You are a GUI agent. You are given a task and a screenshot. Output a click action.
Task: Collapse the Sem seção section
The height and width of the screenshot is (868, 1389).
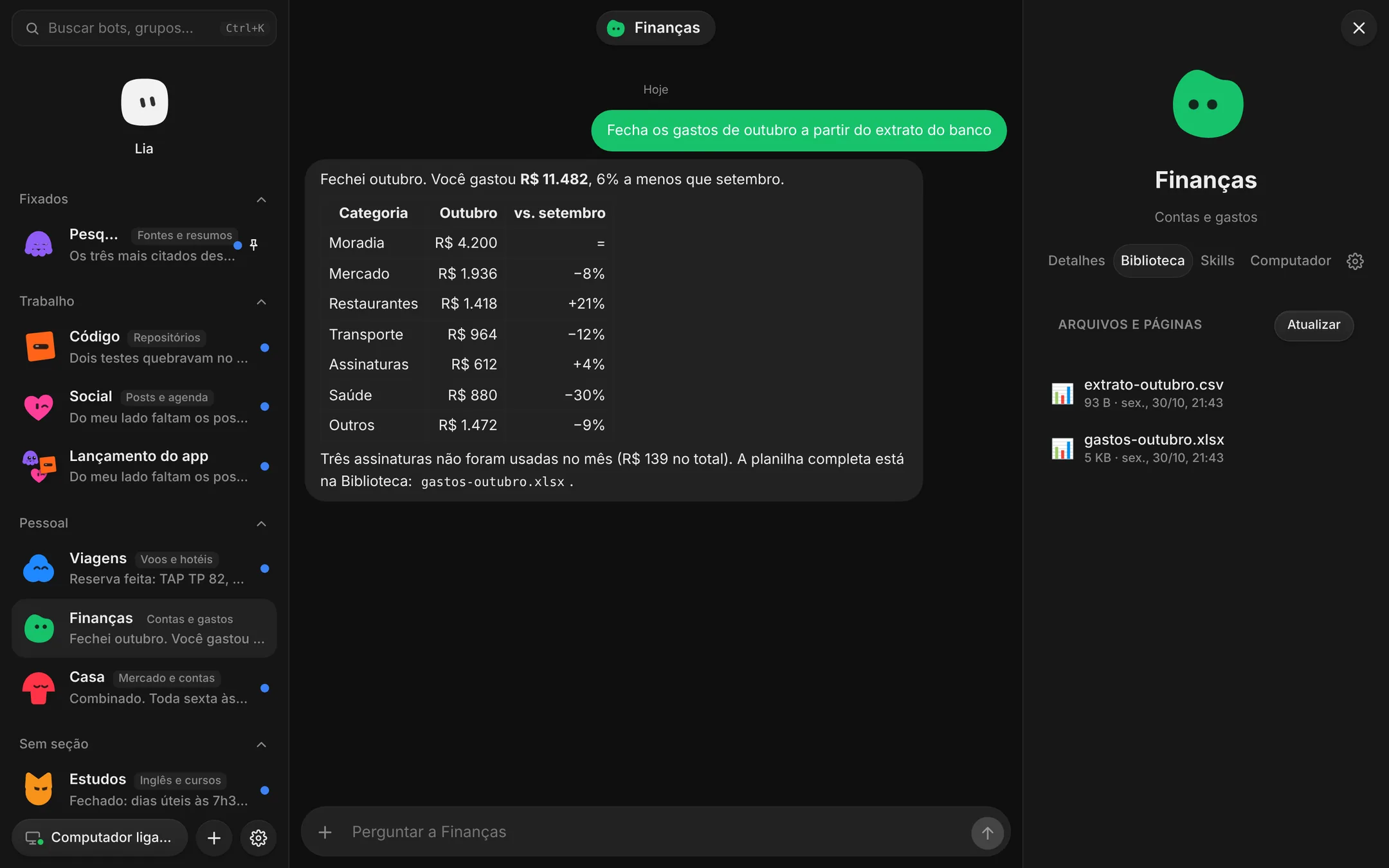(262, 745)
